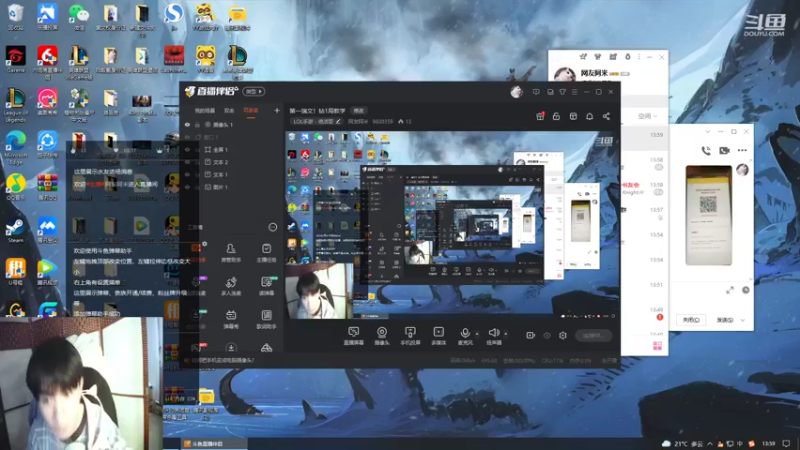Start a video call in the QQ chat window
800x450 pixels.
pyautogui.click(x=724, y=151)
